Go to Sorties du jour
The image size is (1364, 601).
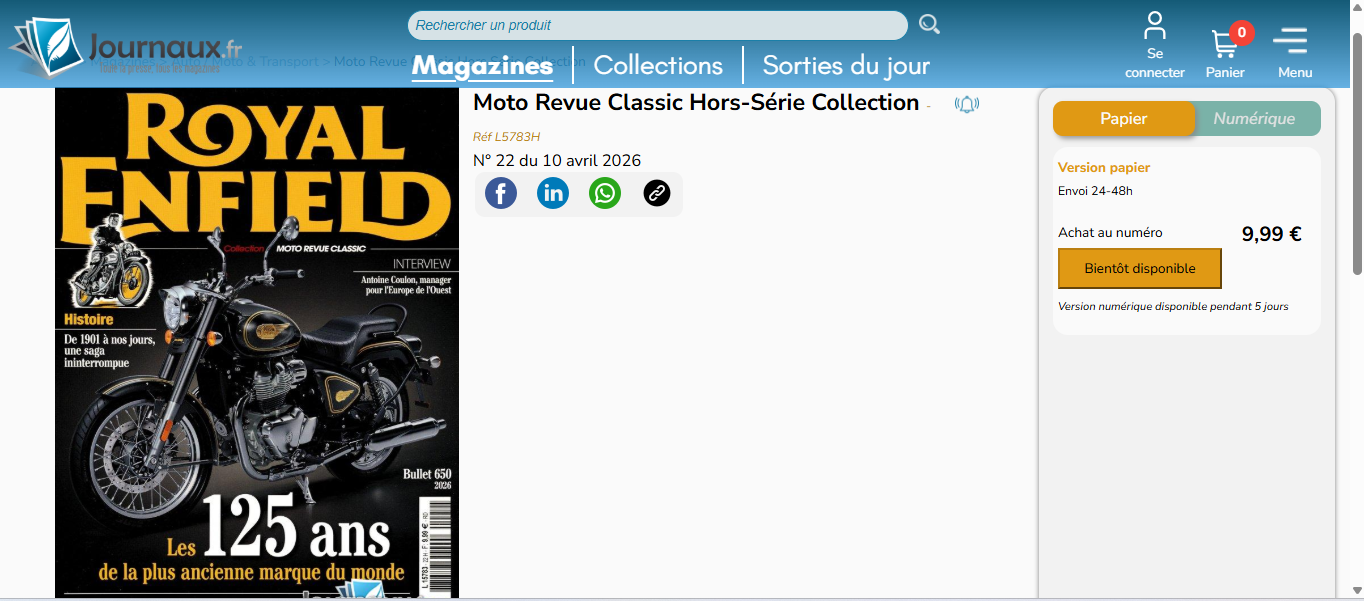[x=846, y=66]
